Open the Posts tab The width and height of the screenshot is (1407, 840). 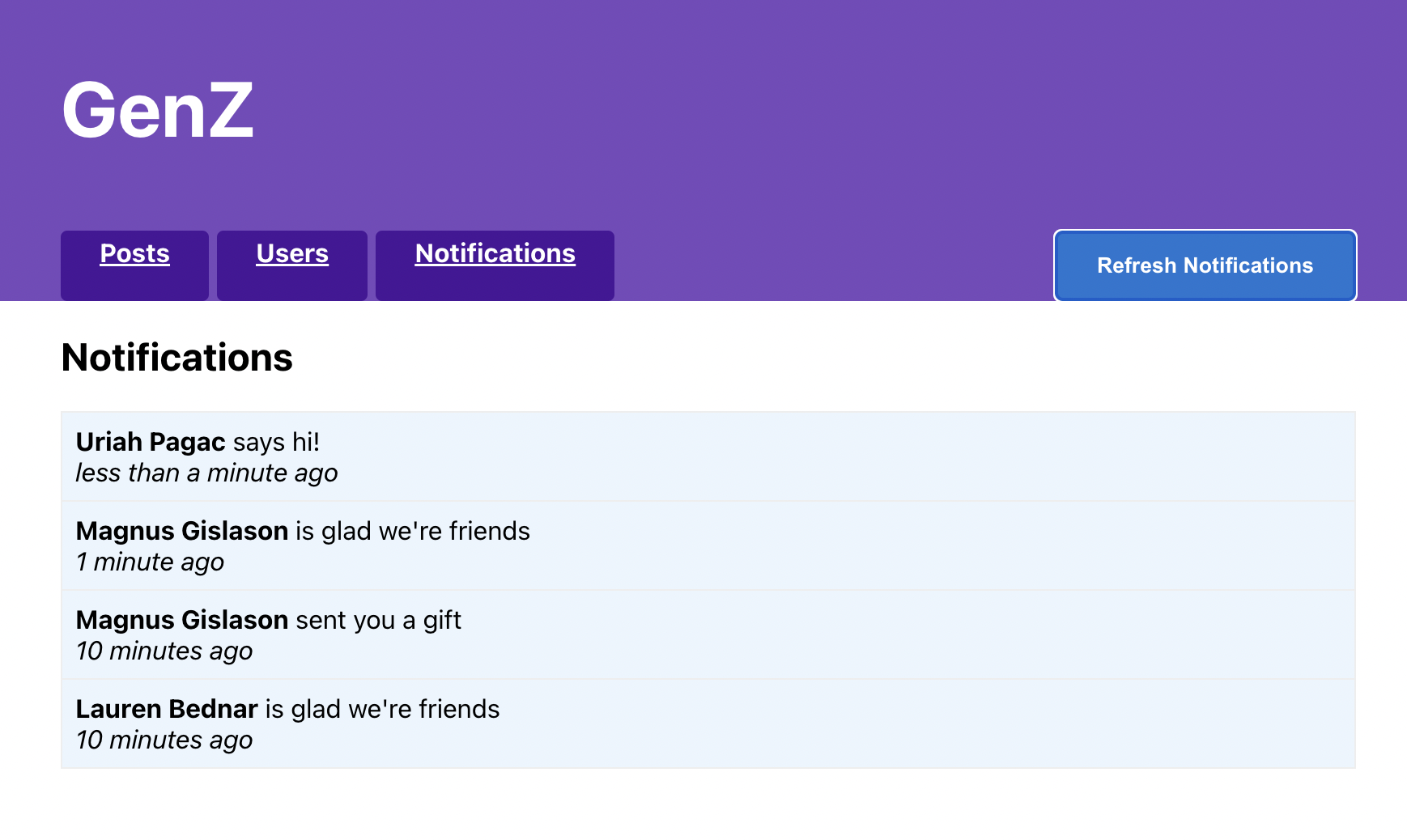[x=134, y=254]
